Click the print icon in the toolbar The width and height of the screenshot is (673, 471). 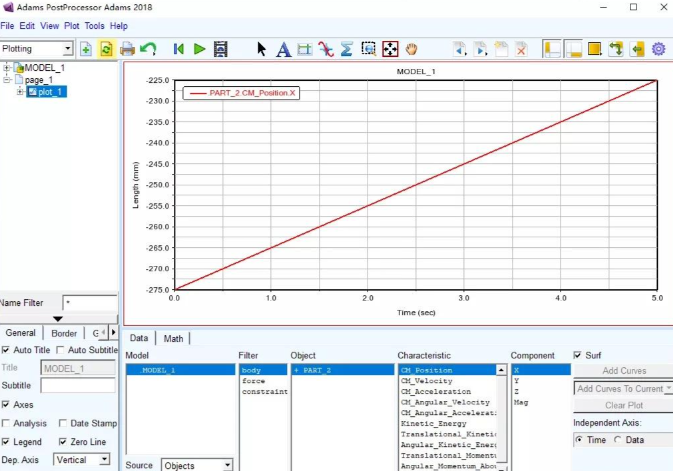pyautogui.click(x=127, y=48)
